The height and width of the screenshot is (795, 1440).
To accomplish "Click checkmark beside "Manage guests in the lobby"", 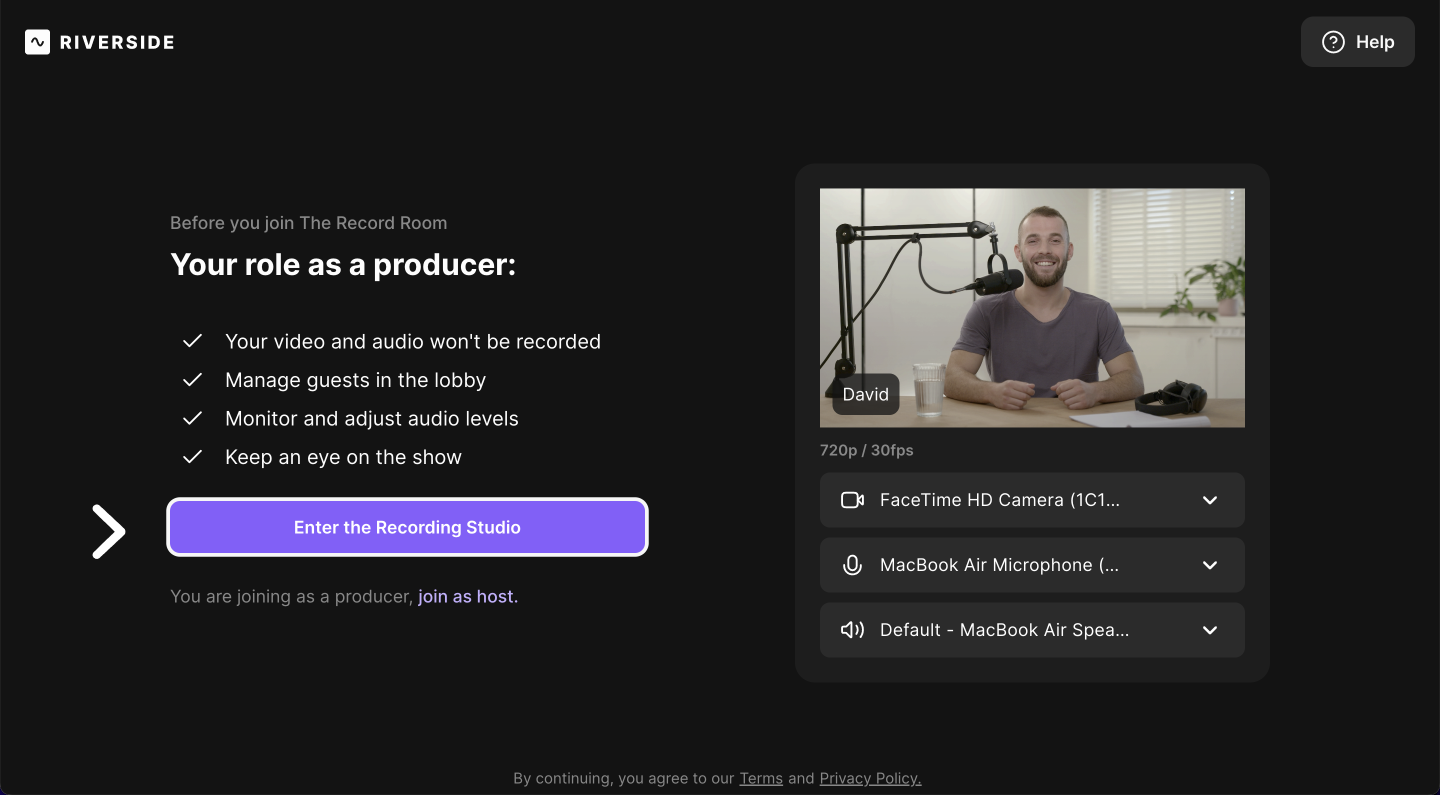I will click(192, 380).
